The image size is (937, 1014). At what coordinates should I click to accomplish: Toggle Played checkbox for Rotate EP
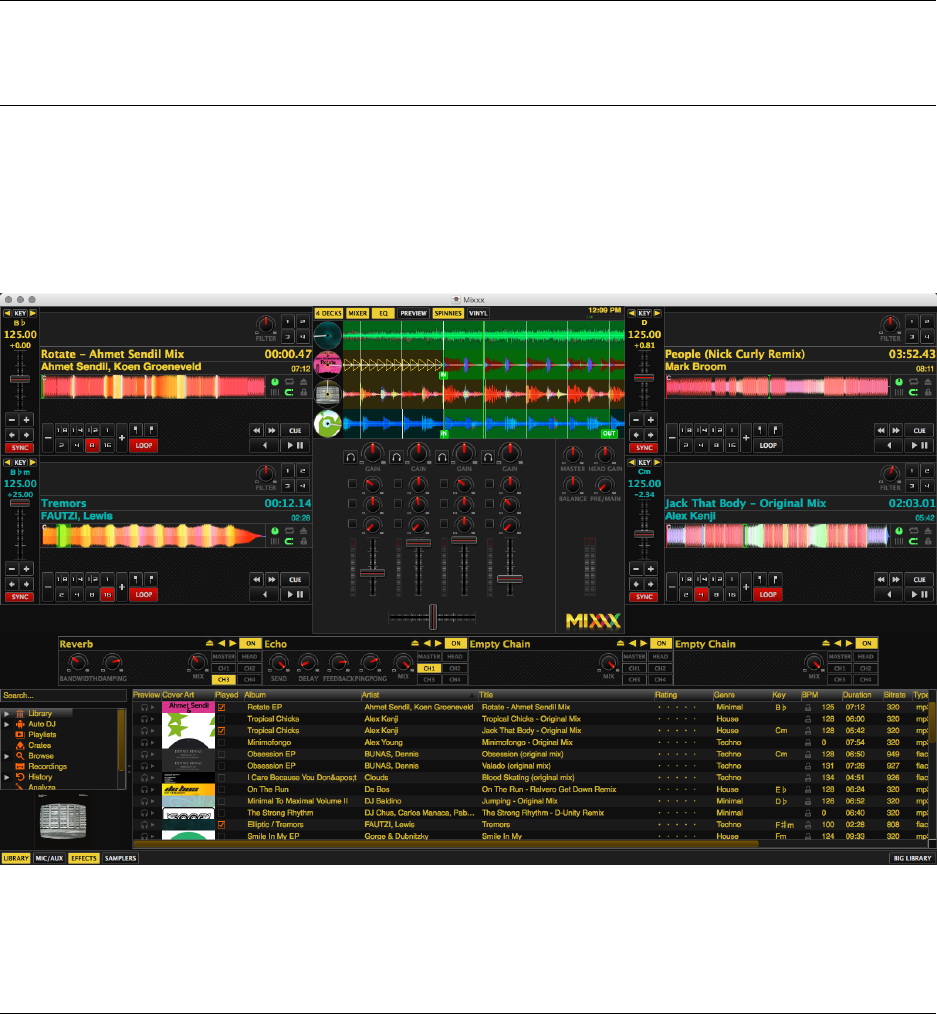coord(222,707)
